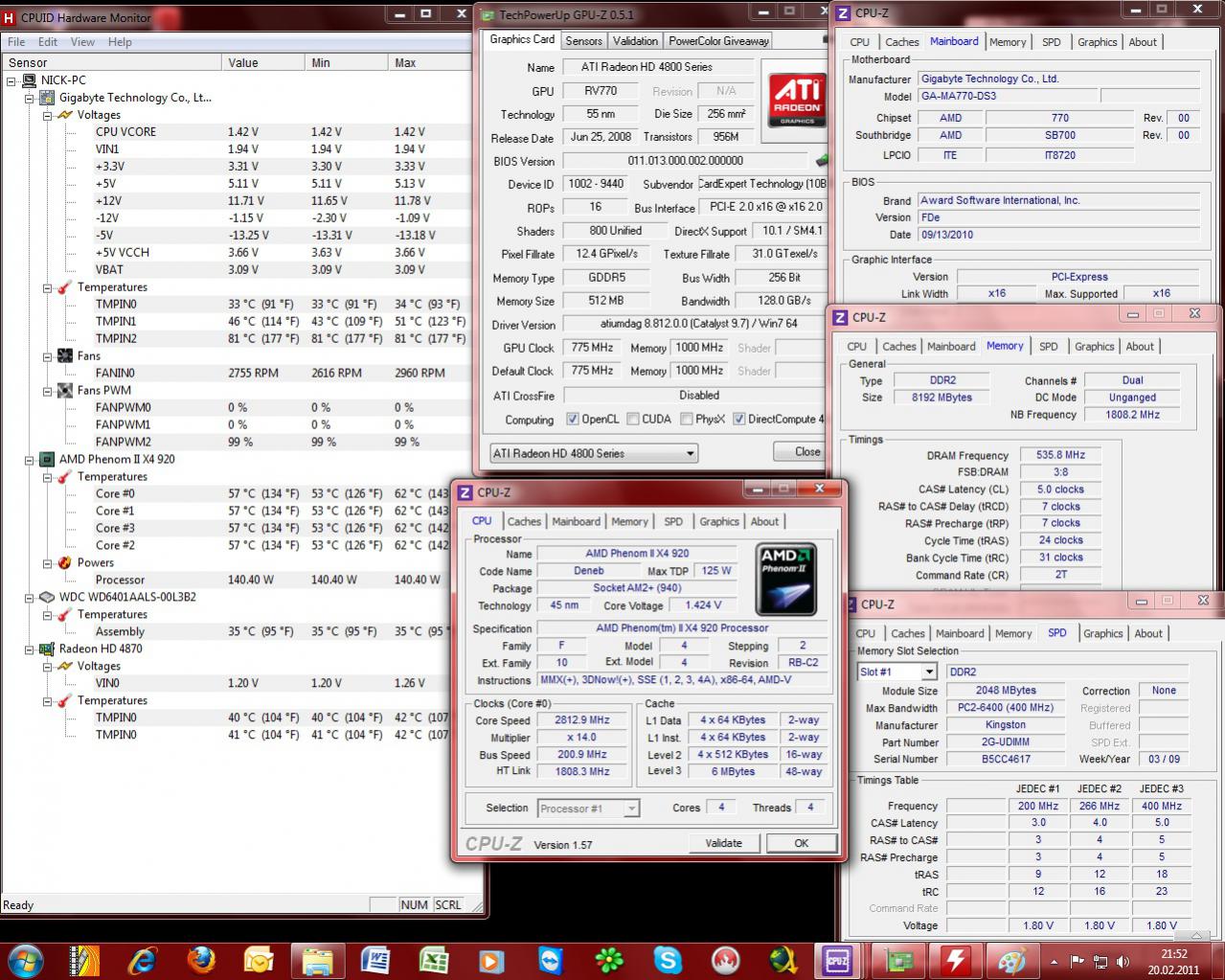
Task: Click the GPU Clock 775 MHz field
Action: [592, 348]
